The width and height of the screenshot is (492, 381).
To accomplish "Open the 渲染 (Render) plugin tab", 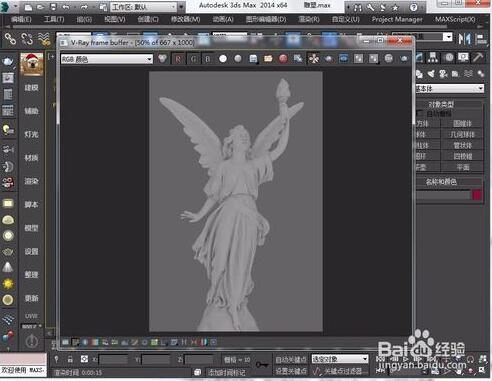I will (x=32, y=181).
